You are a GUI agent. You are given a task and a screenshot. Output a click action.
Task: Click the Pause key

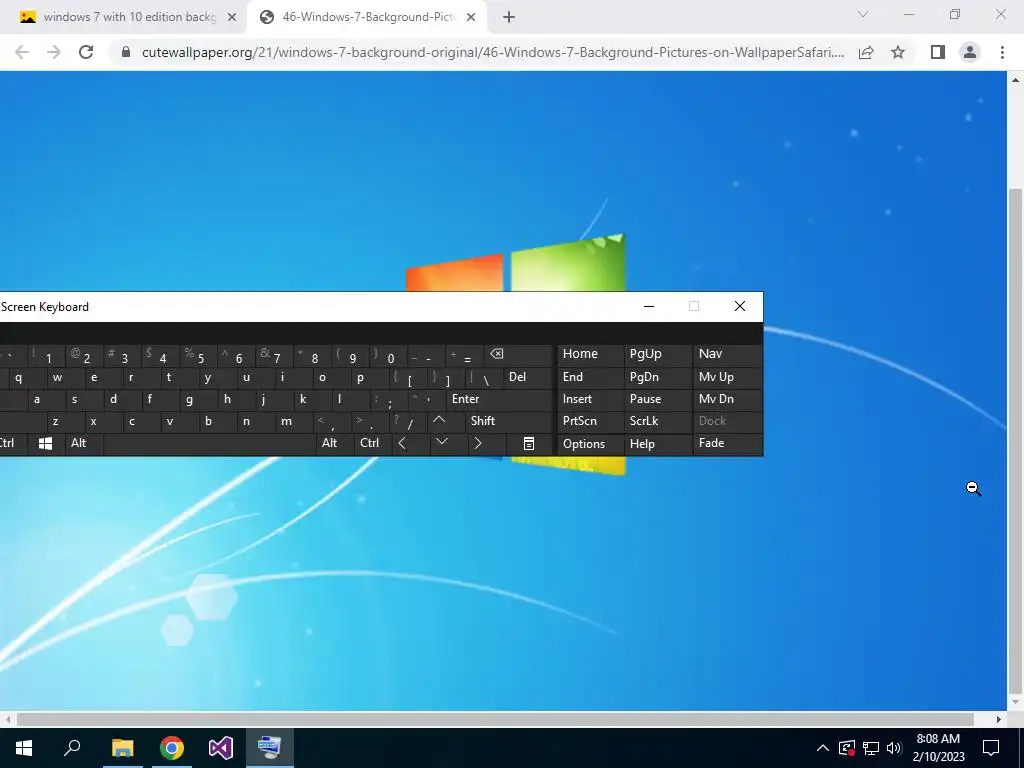coord(658,399)
